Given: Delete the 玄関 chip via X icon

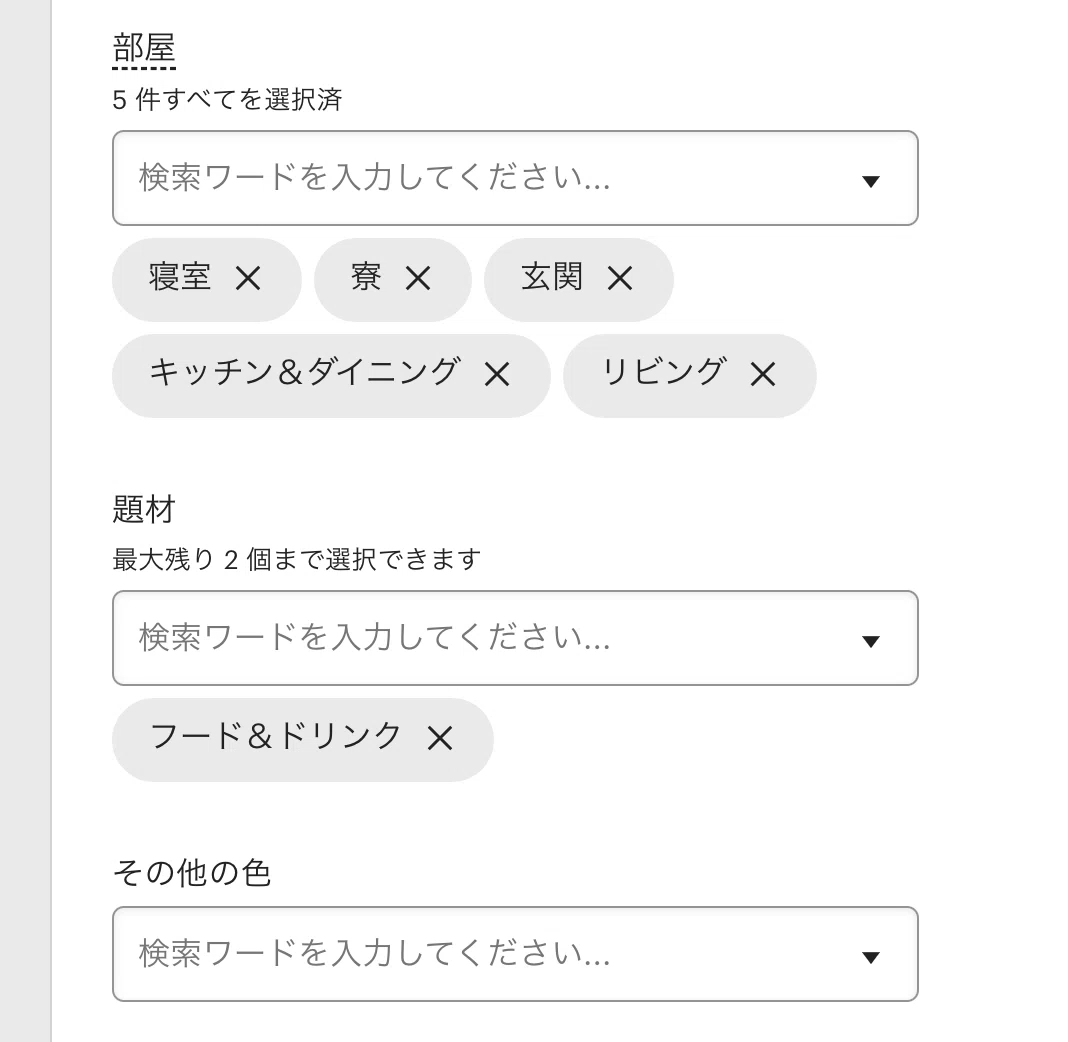Looking at the screenshot, I should pos(620,279).
